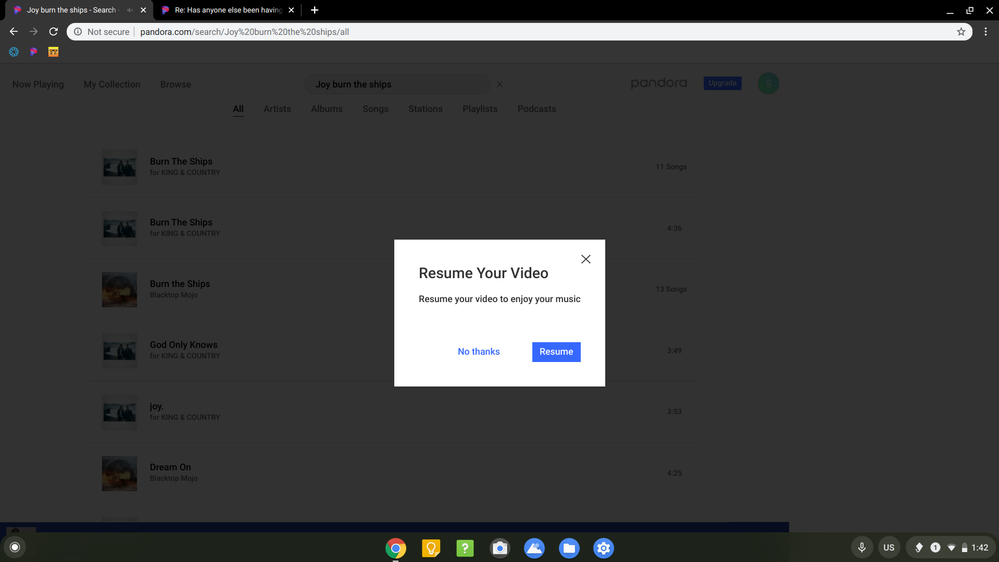Reload the Pandora page
Screen dimensions: 999x562
pyautogui.click(x=54, y=31)
